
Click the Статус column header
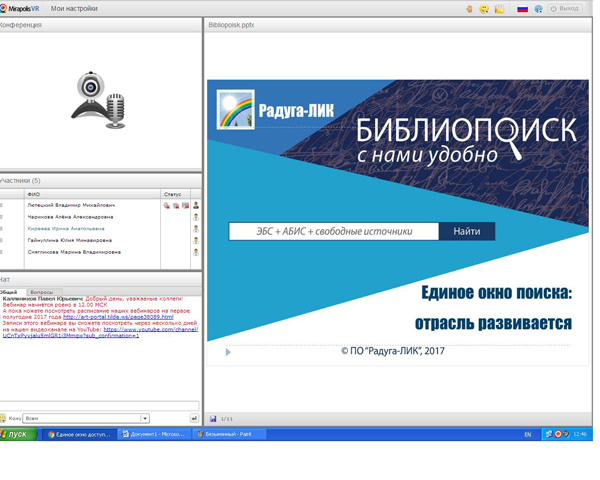[x=173, y=194]
